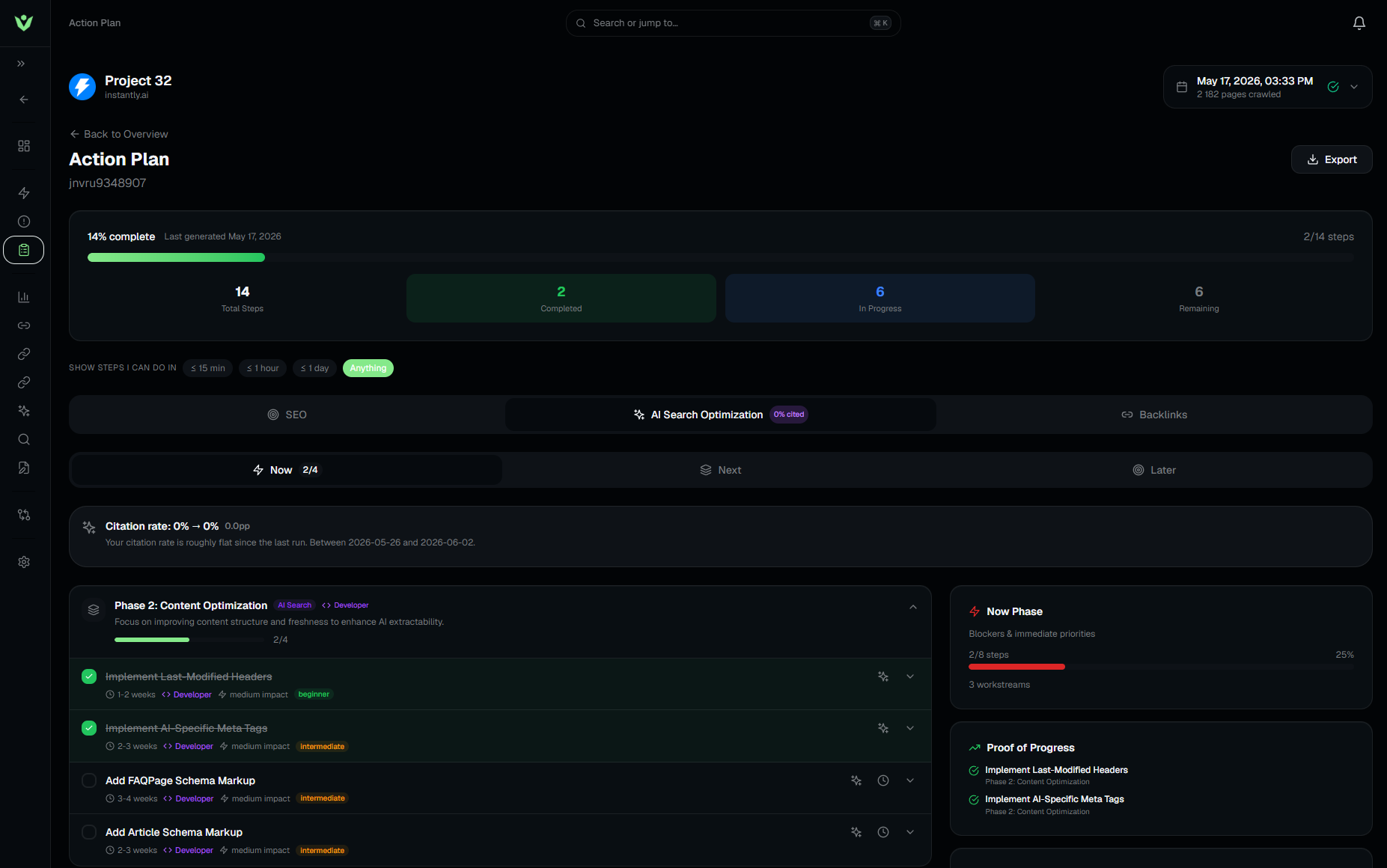Check Add Article Schema Markup step
1387x868 pixels.
coord(89,832)
